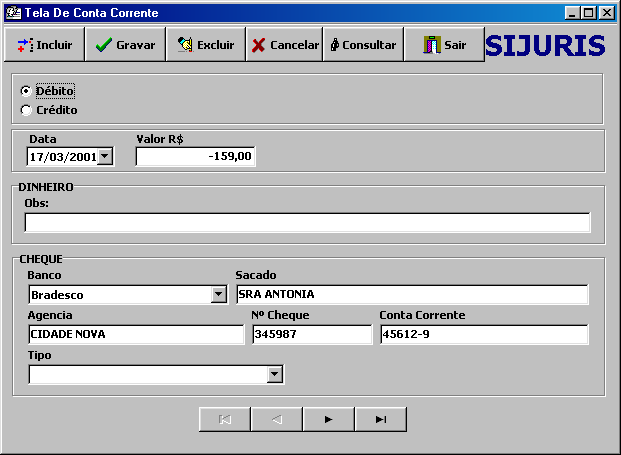Select the Crédito radio option
This screenshot has height=455, width=621.
(26, 110)
